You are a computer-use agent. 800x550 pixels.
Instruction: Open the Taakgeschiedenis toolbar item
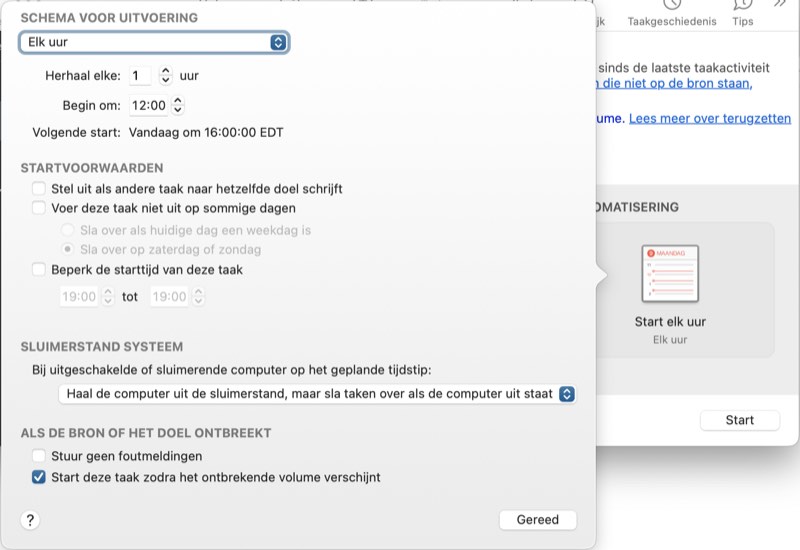(672, 13)
